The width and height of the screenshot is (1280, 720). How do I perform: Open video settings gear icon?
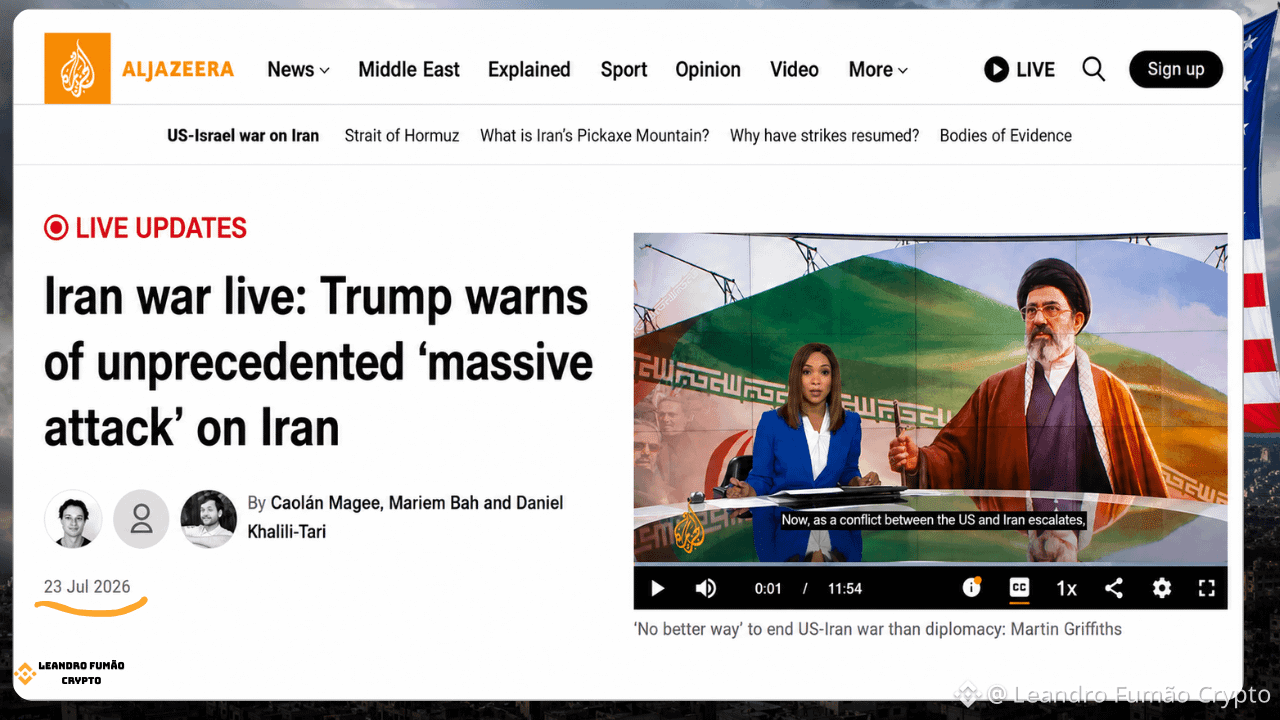pos(1161,588)
